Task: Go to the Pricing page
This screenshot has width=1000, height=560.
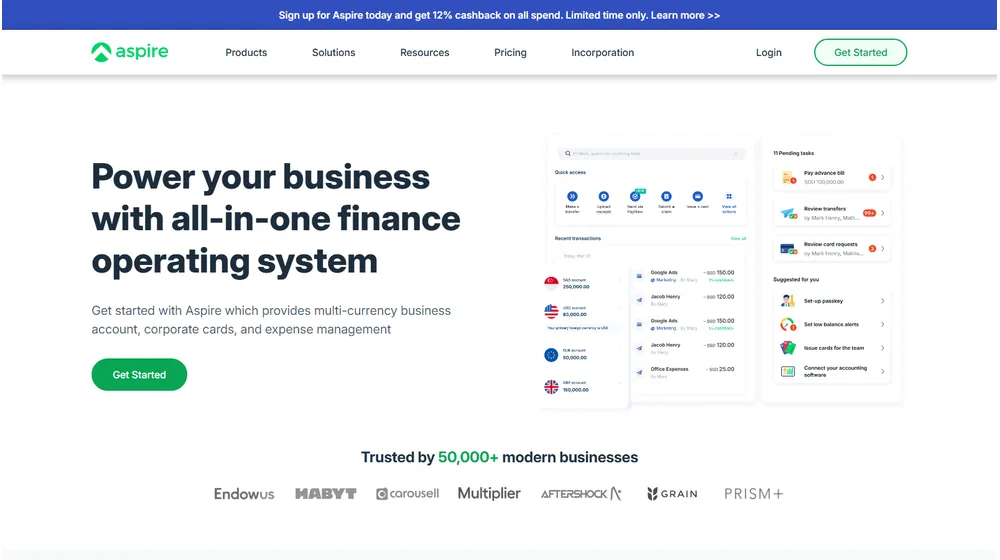Action: pyautogui.click(x=510, y=52)
